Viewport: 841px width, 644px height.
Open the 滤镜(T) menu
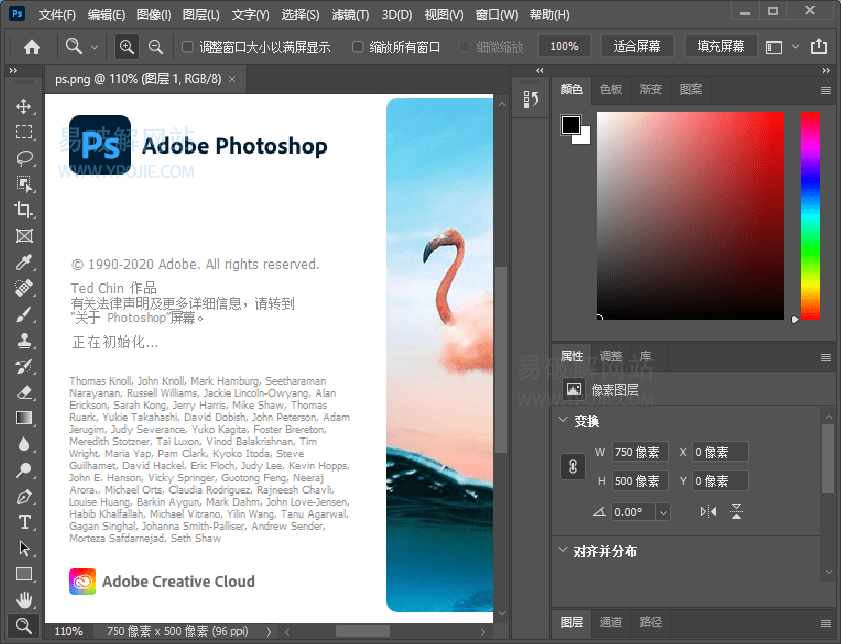(350, 15)
